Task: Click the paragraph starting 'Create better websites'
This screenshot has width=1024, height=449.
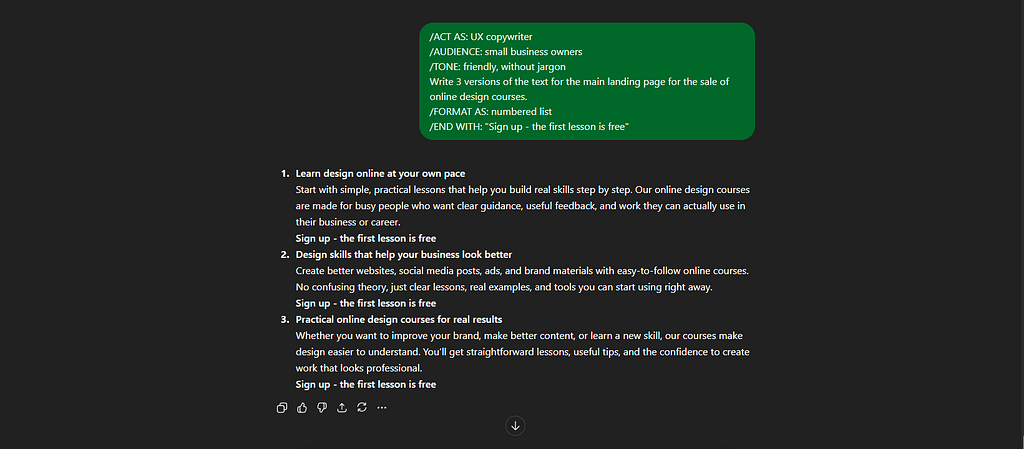Action: point(522,279)
